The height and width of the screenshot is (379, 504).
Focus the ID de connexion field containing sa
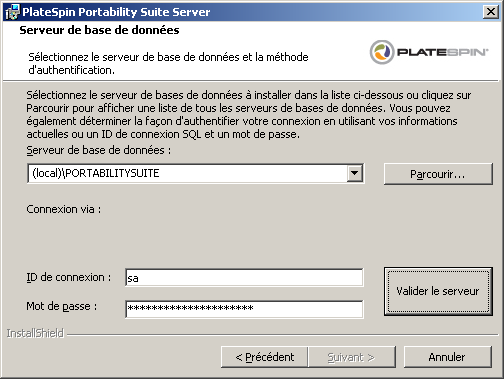[x=244, y=277]
